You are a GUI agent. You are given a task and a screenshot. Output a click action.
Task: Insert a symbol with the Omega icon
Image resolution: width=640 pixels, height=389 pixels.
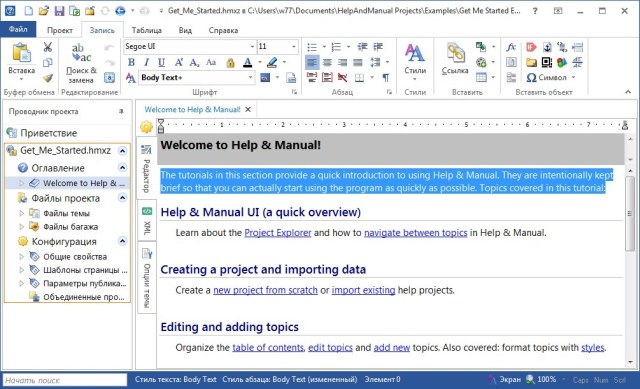point(531,77)
